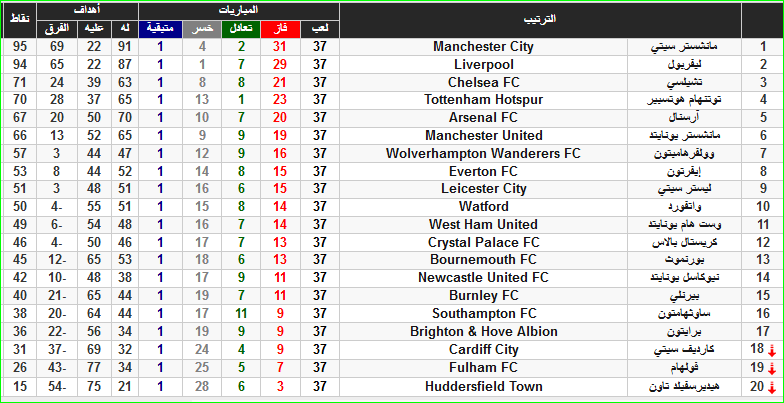Select the Tottenham Hotspur team name
The height and width of the screenshot is (403, 784).
tap(483, 100)
